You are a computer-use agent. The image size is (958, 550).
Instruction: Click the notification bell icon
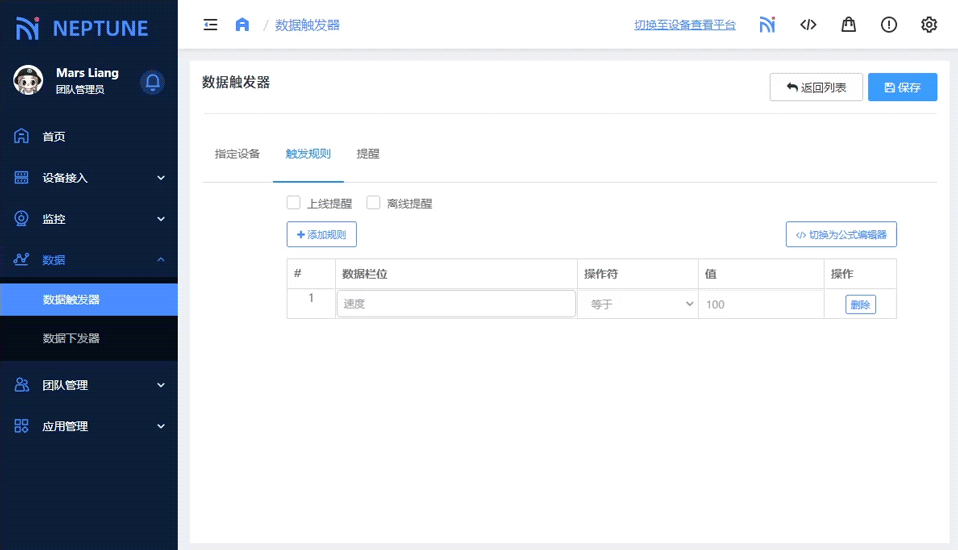(x=153, y=82)
